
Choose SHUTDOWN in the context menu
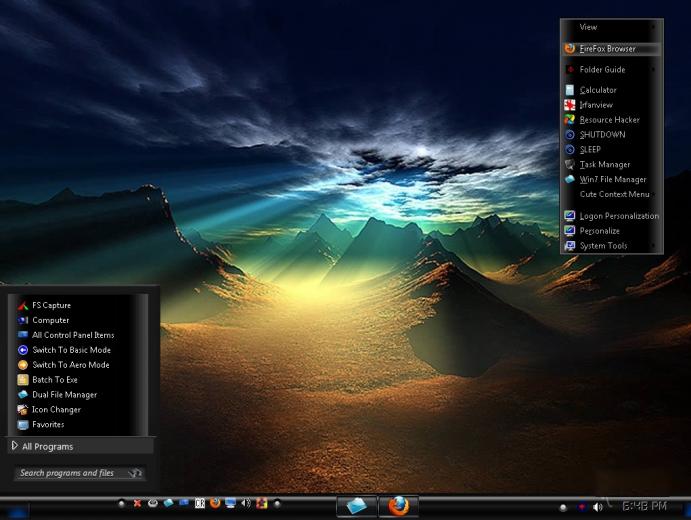pyautogui.click(x=612, y=135)
